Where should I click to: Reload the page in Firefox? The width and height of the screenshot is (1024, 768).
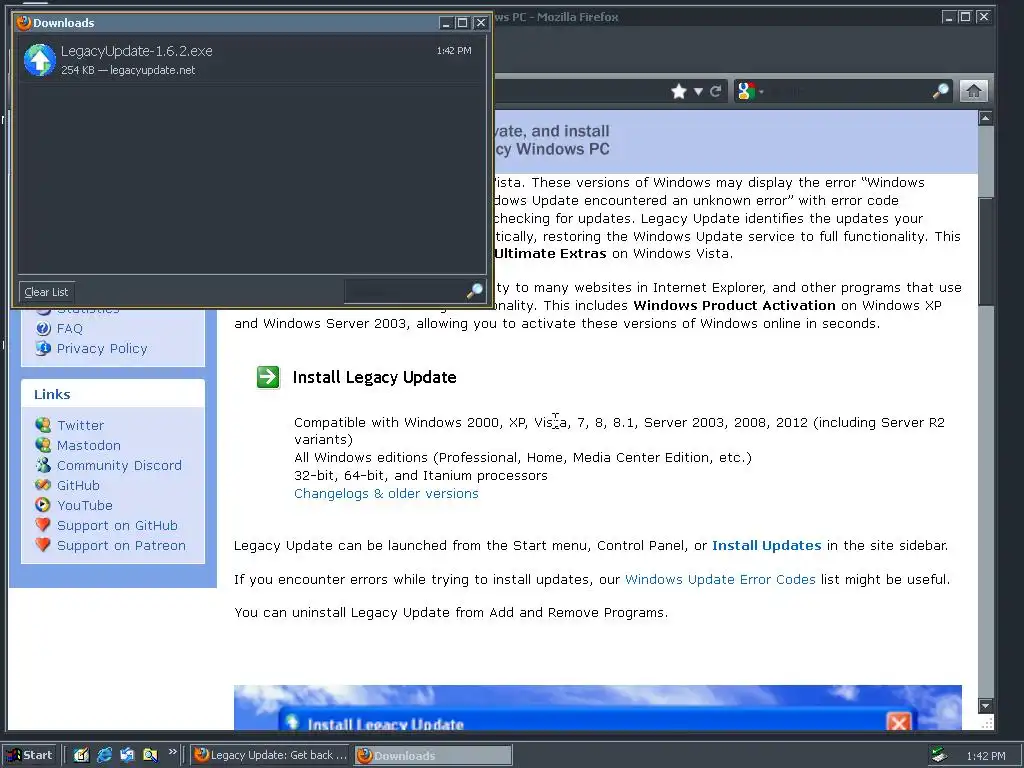coord(716,91)
